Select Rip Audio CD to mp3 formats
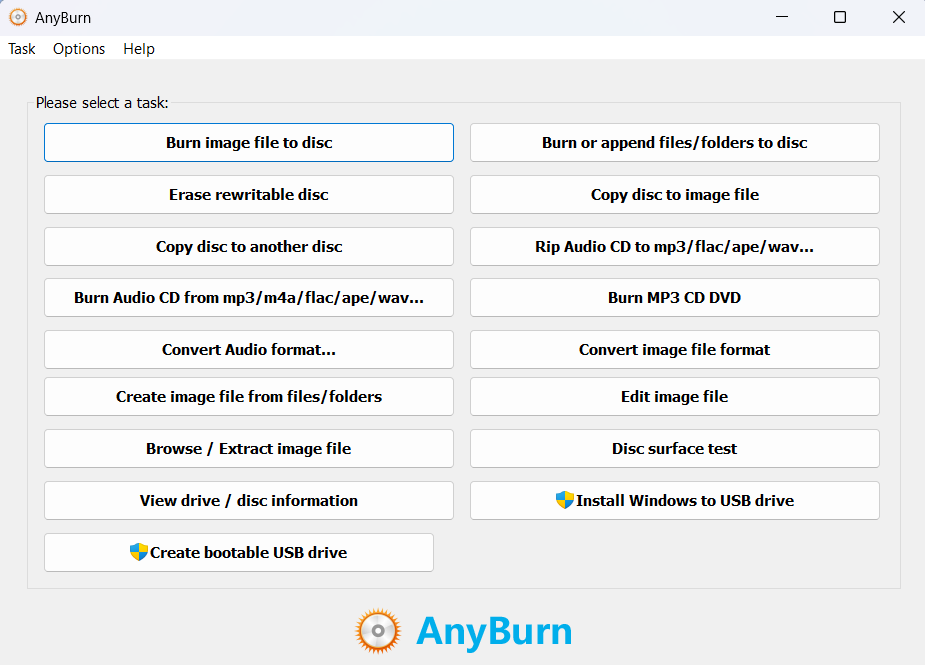The width and height of the screenshot is (925, 665). pyautogui.click(x=674, y=246)
